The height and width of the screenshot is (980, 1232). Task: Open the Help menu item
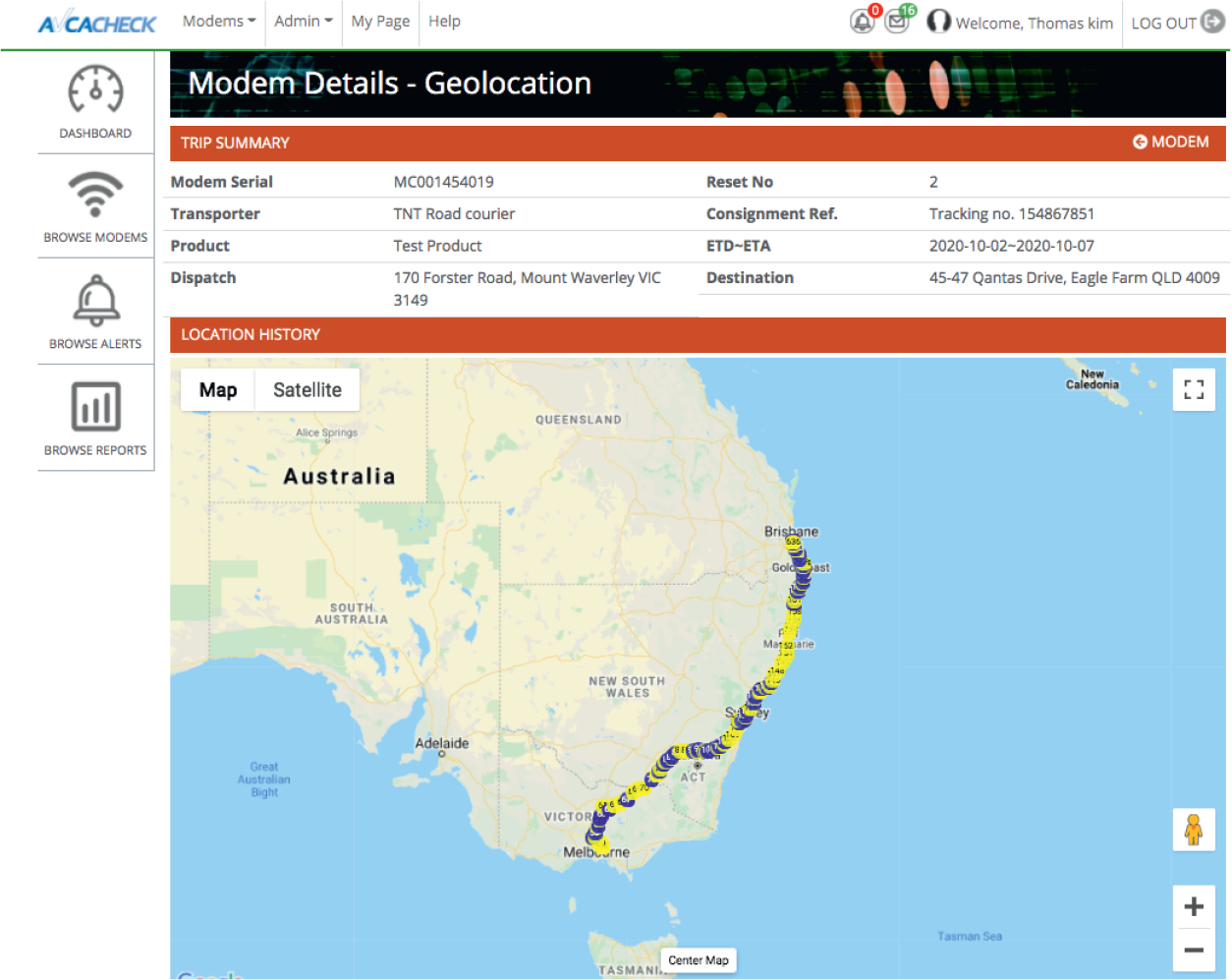(x=444, y=22)
